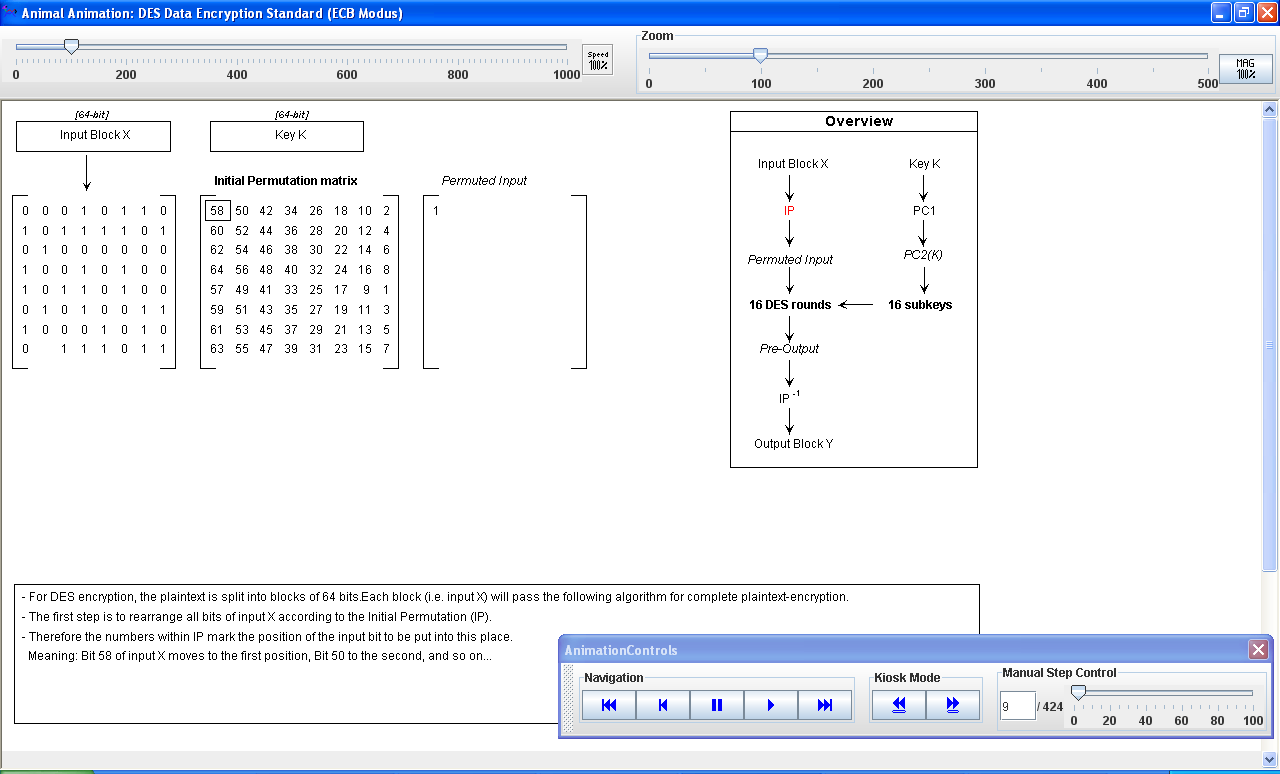Click the step number input field showing 9

click(x=1018, y=705)
